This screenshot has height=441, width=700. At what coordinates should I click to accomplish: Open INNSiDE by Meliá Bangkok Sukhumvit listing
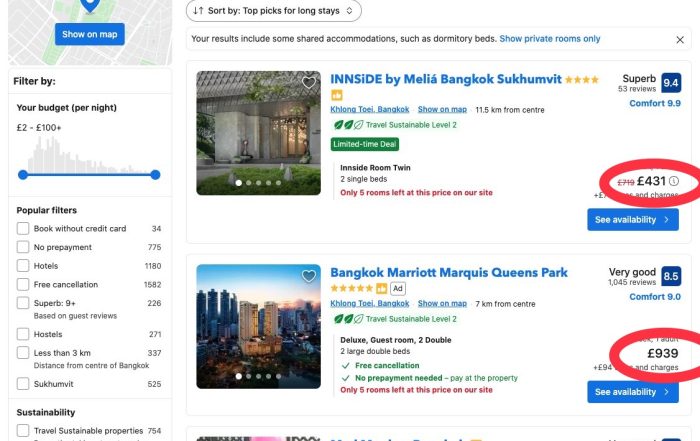446,79
